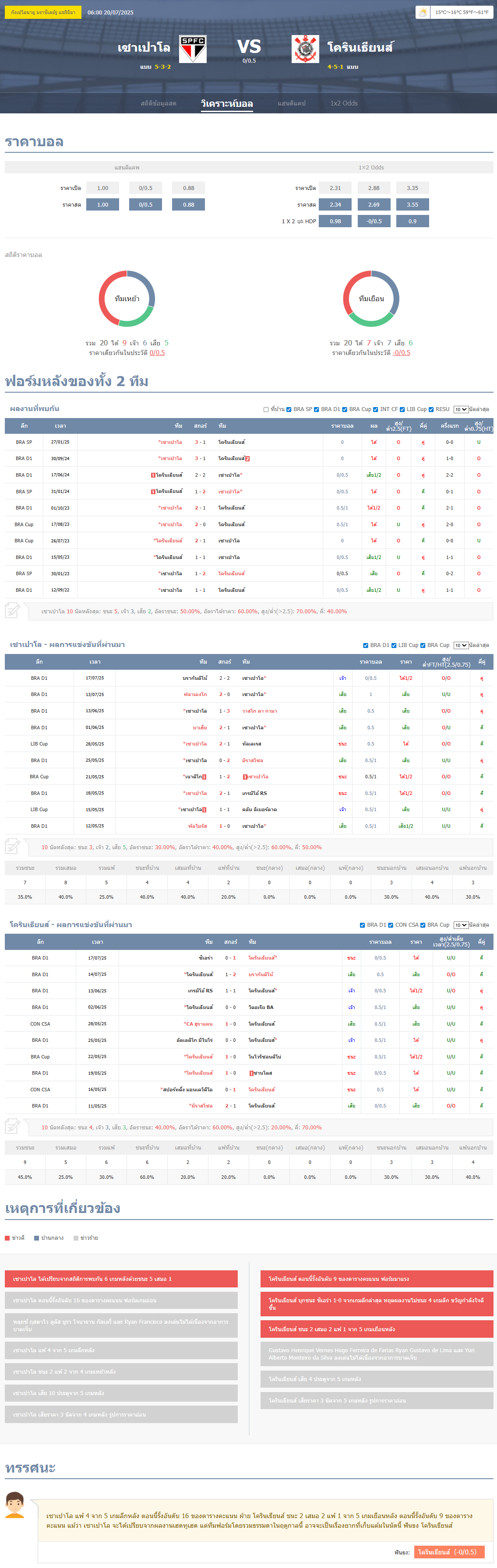Click news item เซาเปาโล แพ้ 4 จาก 5 เกมลีกหลัง
This screenshot has width=497, height=1568.
click(x=121, y=1350)
